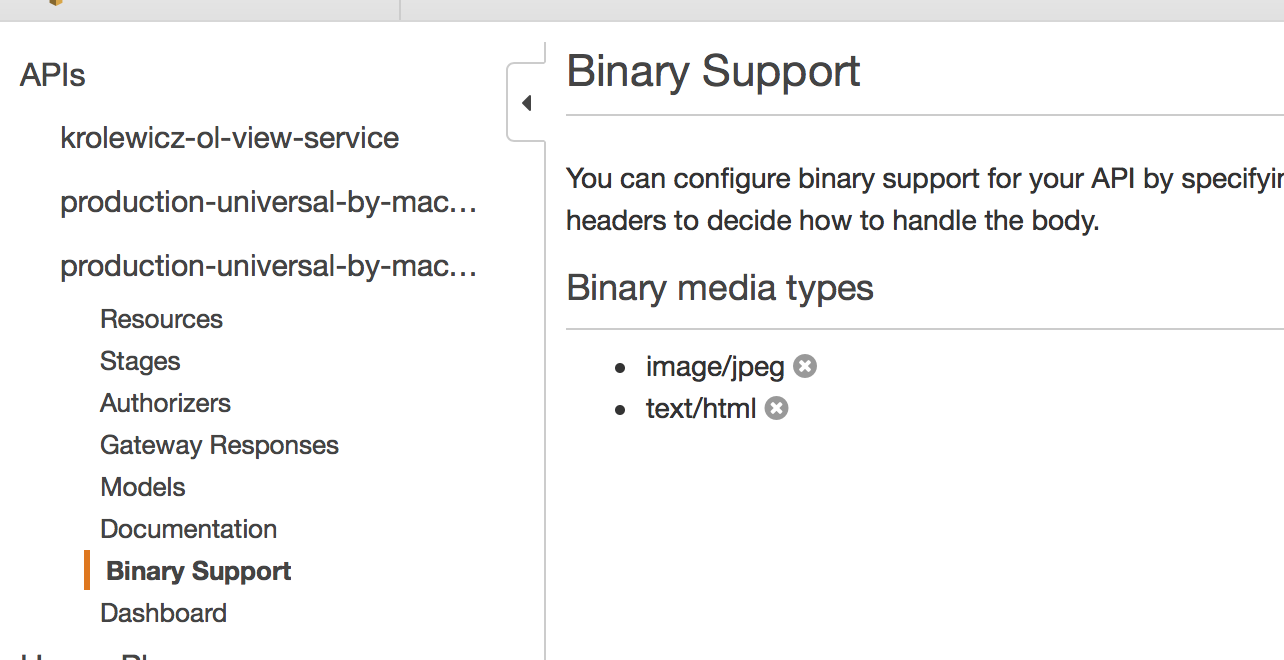Open the Models section
The width and height of the screenshot is (1284, 660).
click(143, 487)
